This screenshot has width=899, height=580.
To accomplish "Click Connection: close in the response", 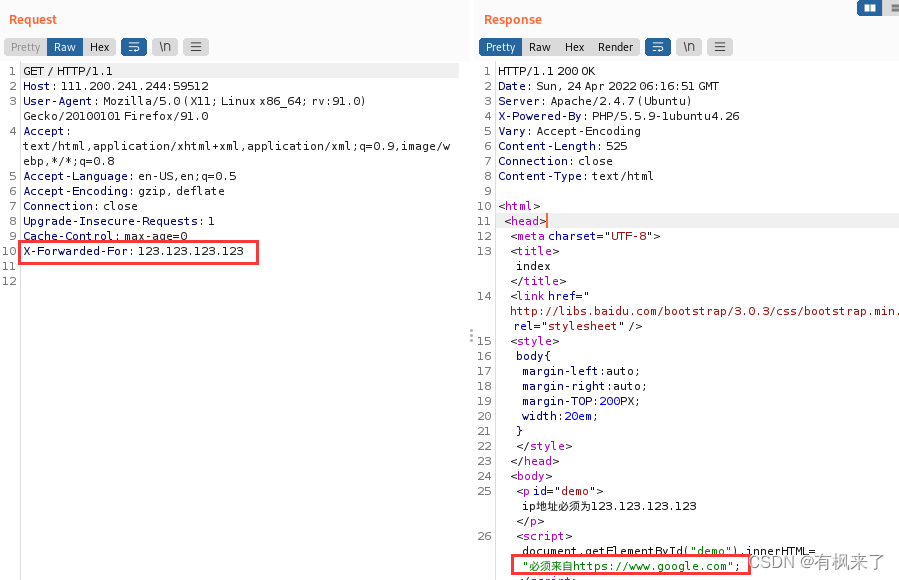I will pos(555,161).
